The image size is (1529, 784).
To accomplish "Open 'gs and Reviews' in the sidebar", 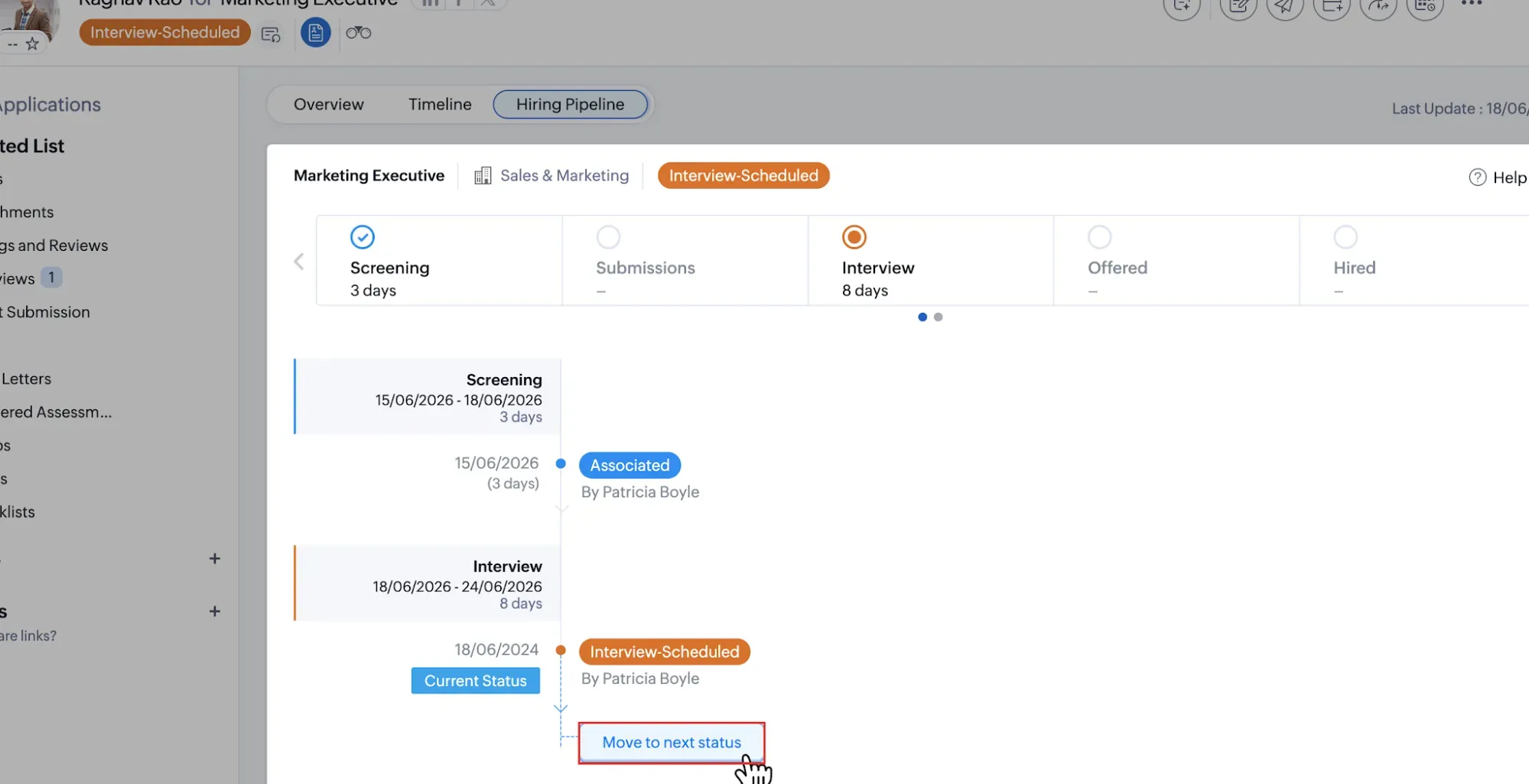I will coord(54,246).
